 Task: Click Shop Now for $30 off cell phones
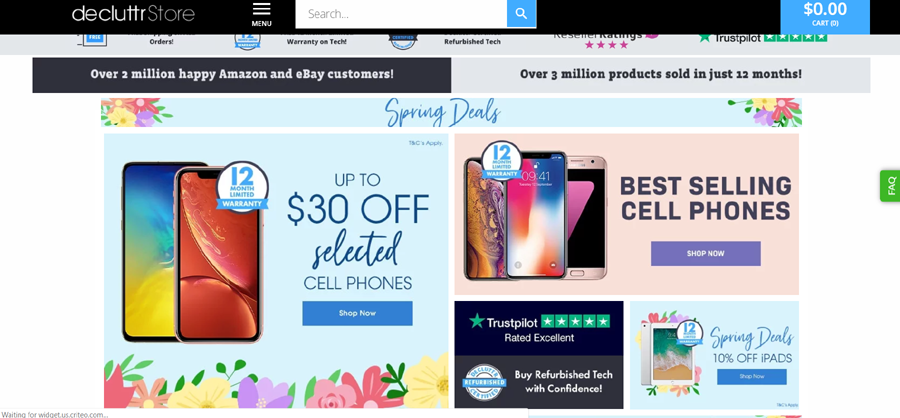357,314
